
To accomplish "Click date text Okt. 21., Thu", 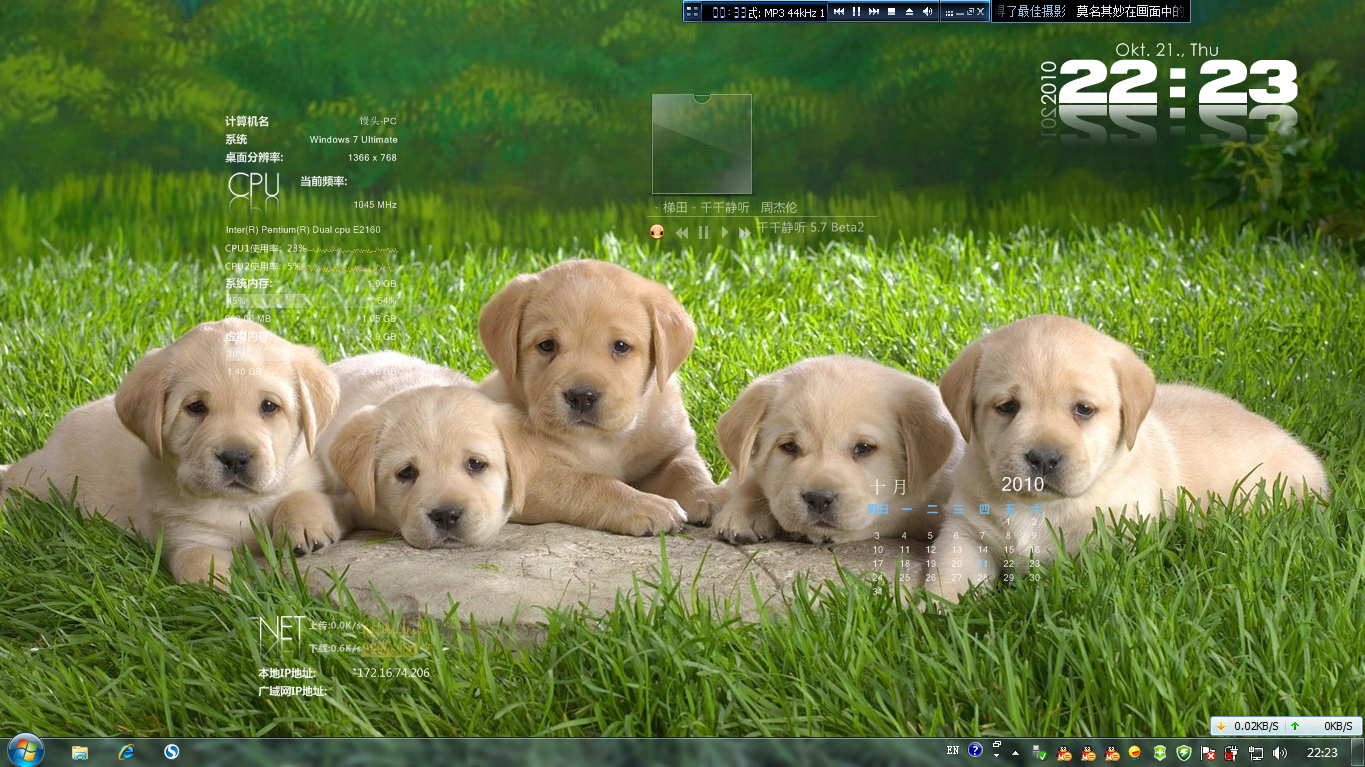I will click(1167, 50).
